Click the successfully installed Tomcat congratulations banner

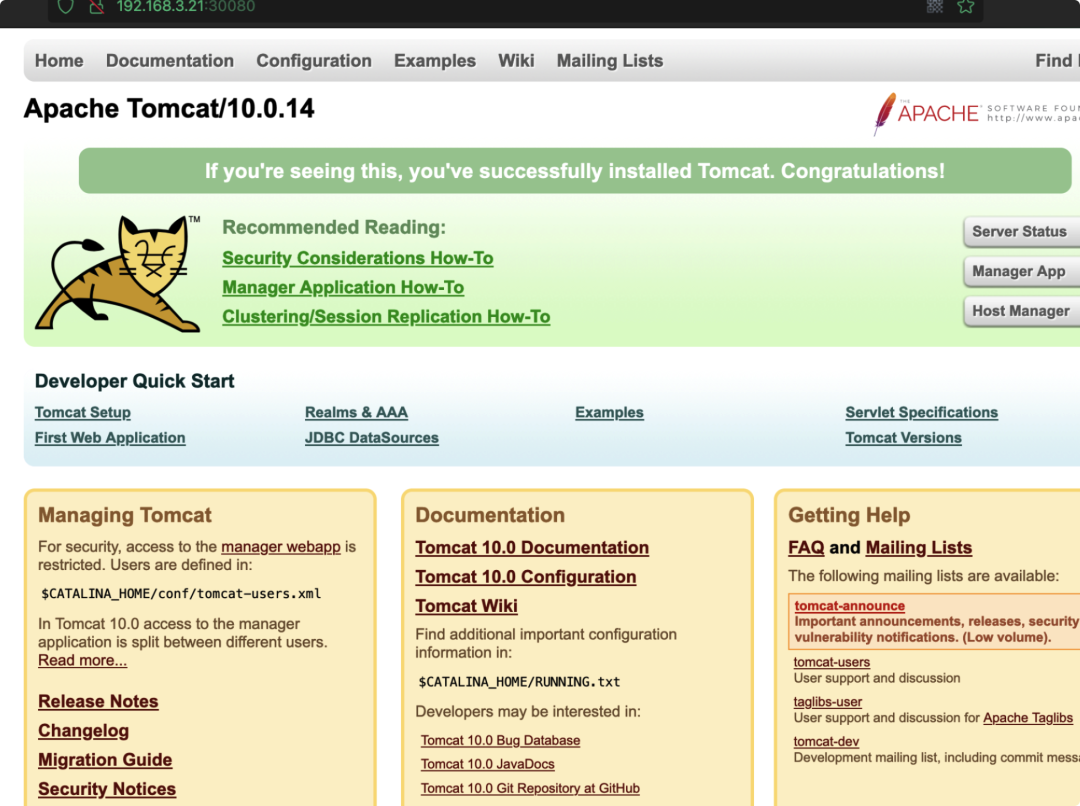(x=575, y=171)
